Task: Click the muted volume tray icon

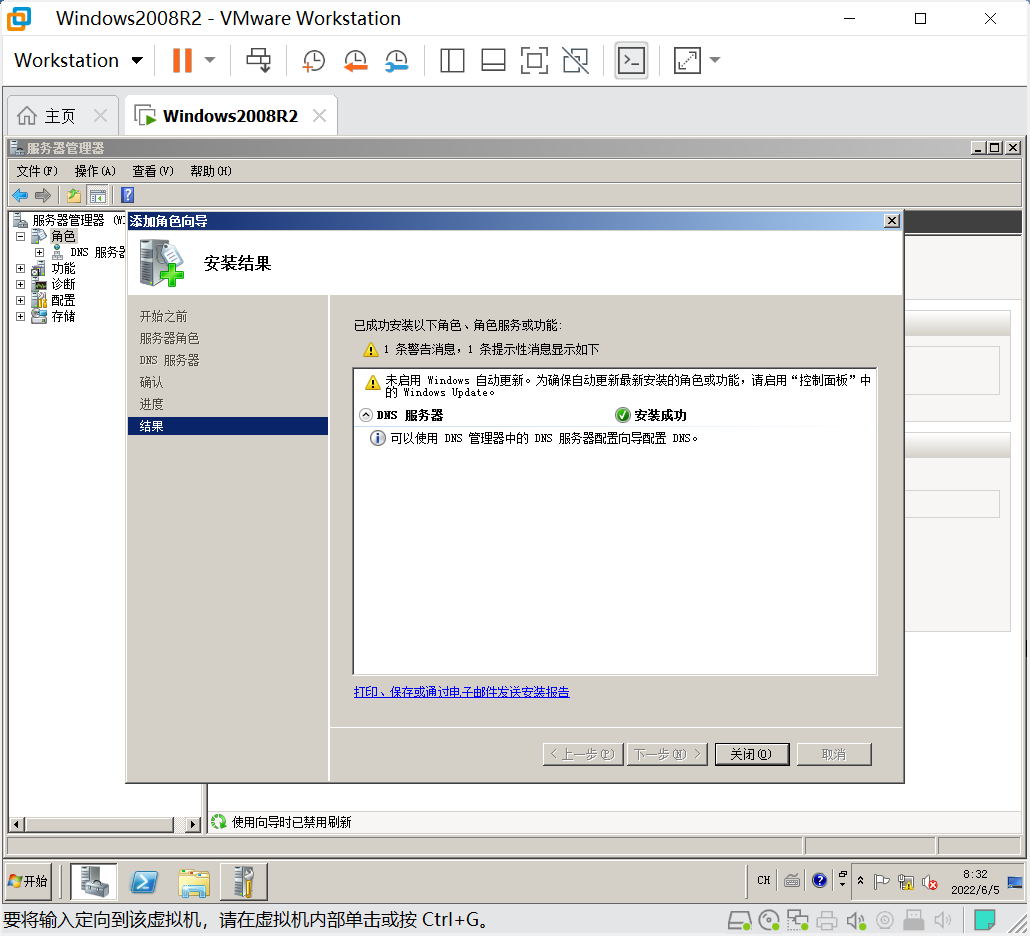Action: 929,881
